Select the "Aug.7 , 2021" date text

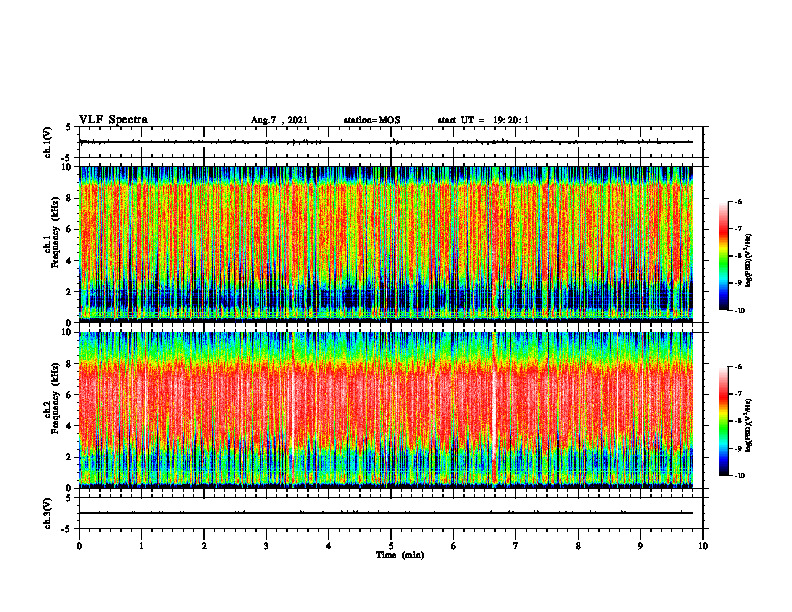[x=279, y=120]
